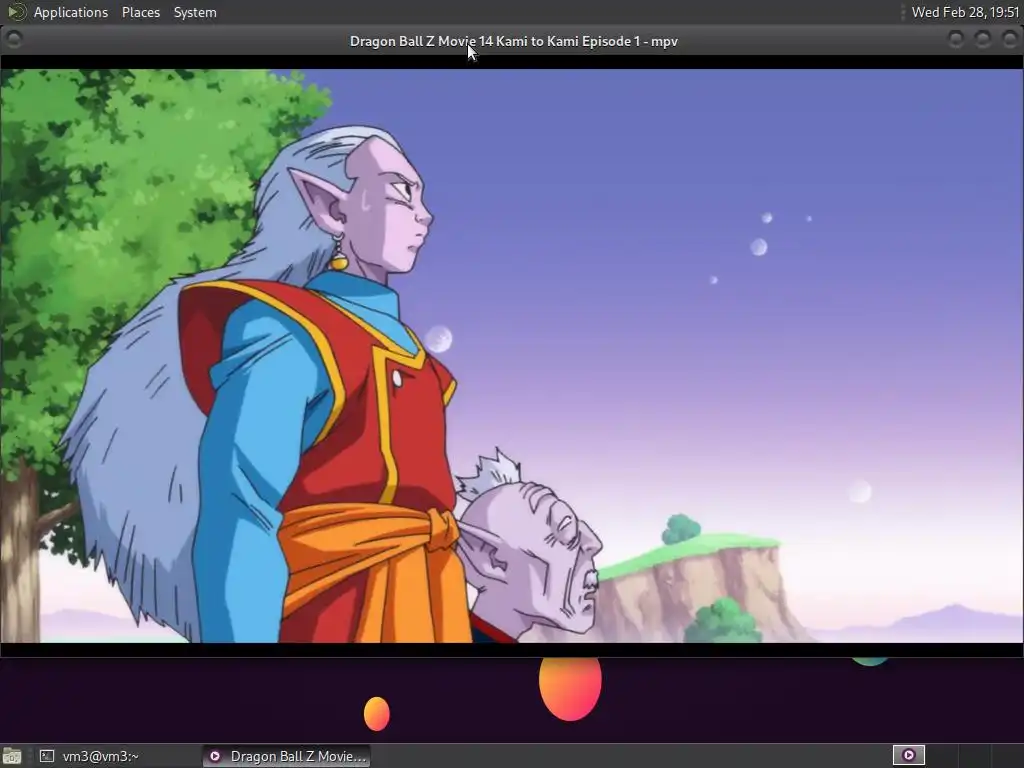Click the mpv window title text
This screenshot has height=768, width=1024.
coord(513,41)
